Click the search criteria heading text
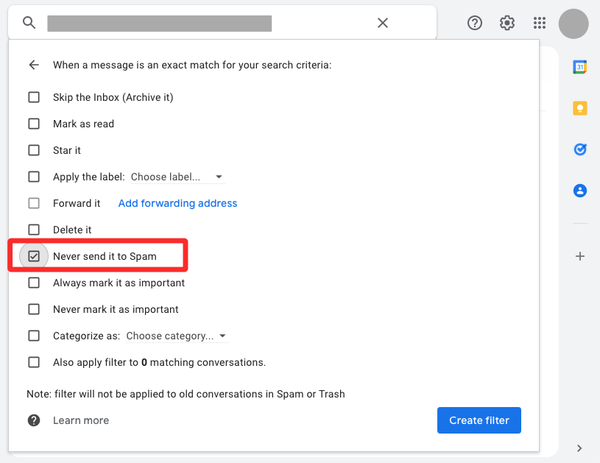The height and width of the screenshot is (463, 600). point(192,65)
